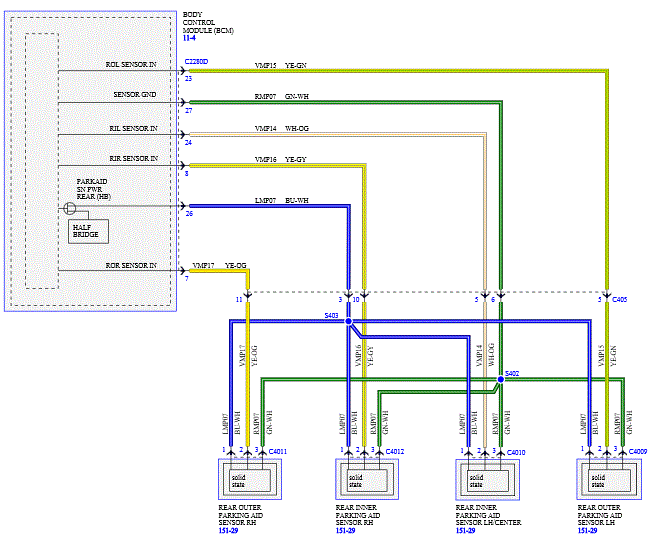Select the ROR SENSOR IN label
The width and height of the screenshot is (657, 551).
click(131, 266)
